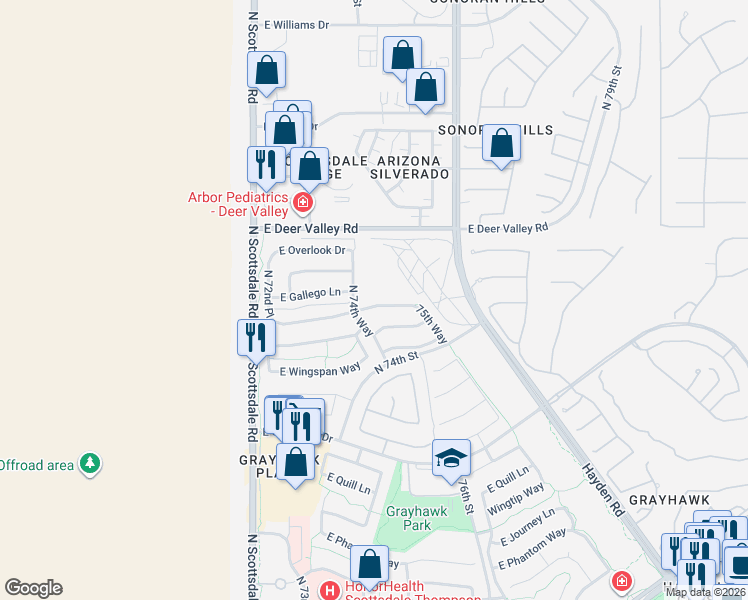Click the N 79th St street label
The image size is (748, 600).
(612, 88)
